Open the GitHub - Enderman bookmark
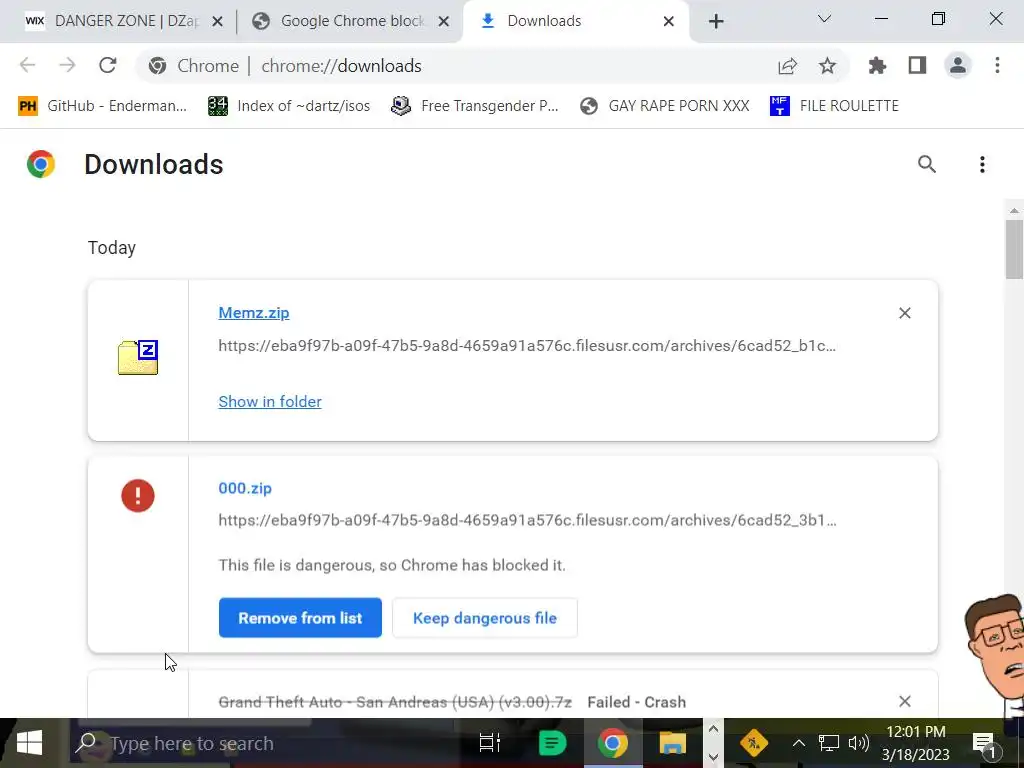 (103, 106)
